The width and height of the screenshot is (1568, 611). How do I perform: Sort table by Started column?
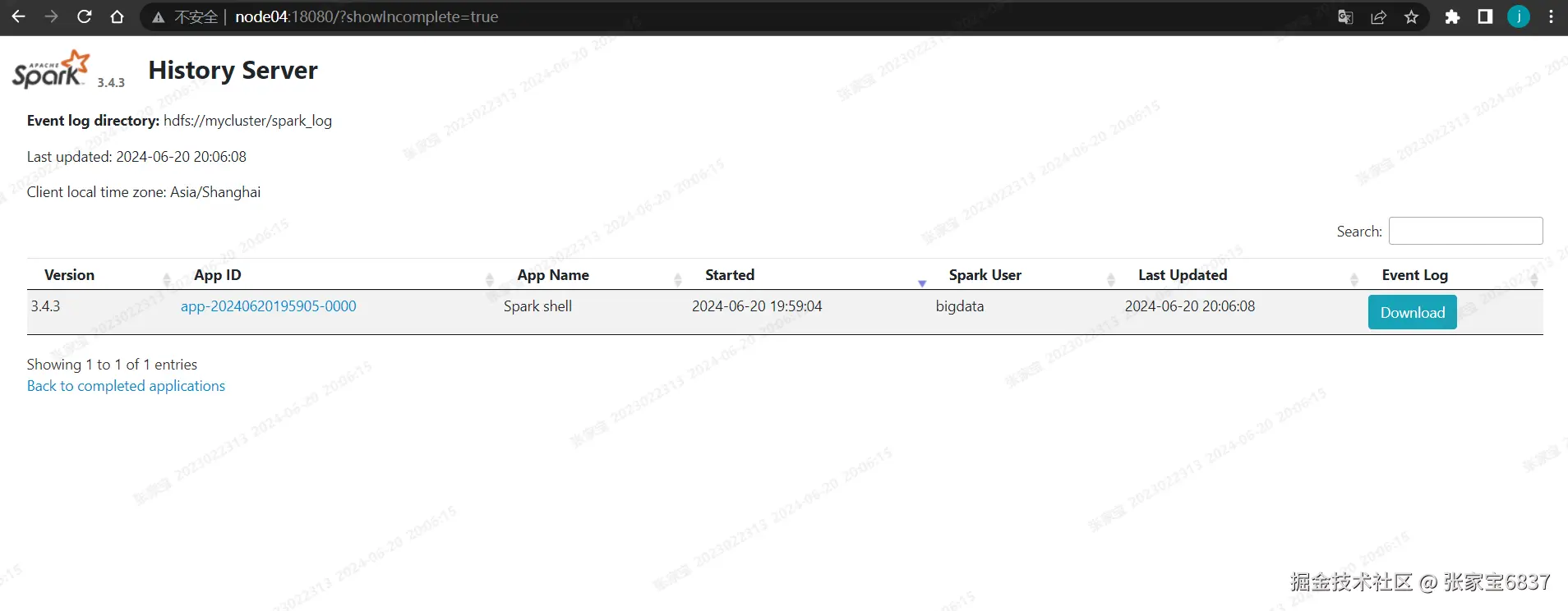tap(730, 275)
